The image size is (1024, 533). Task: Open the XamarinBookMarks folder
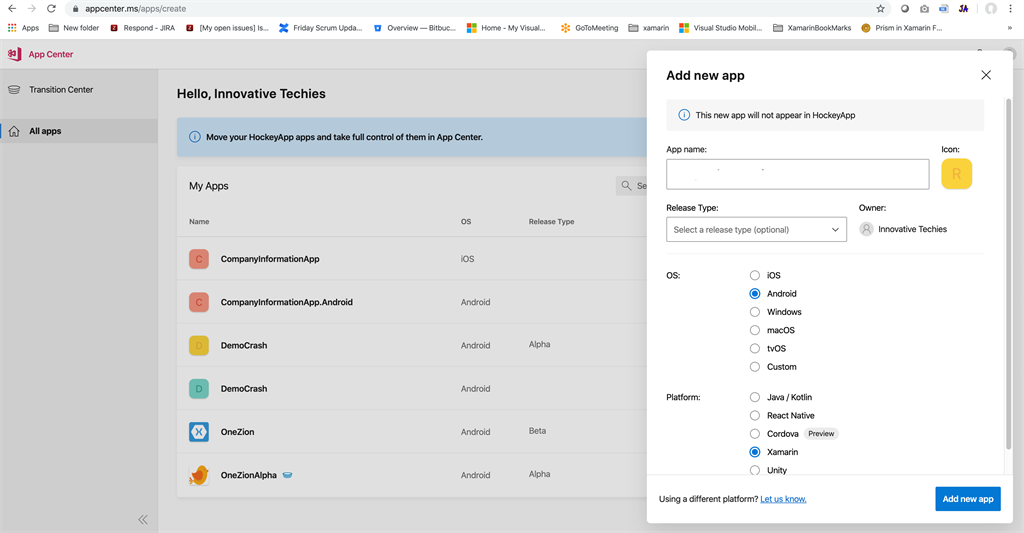[812, 28]
